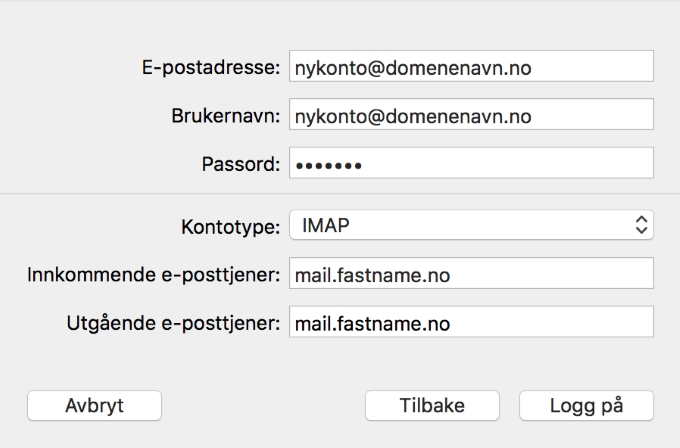Focus the Brukernavn text field
The image size is (680, 448).
(x=471, y=114)
